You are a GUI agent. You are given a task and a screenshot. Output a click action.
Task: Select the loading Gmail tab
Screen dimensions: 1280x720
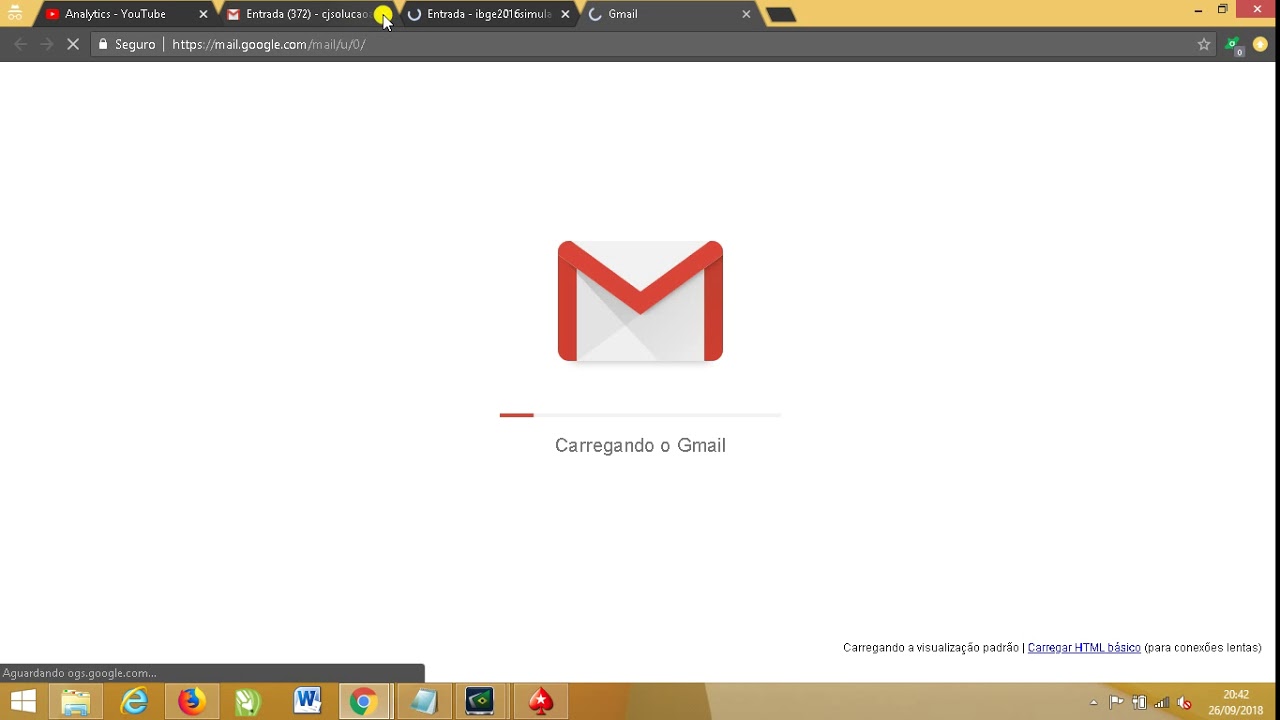click(x=668, y=14)
